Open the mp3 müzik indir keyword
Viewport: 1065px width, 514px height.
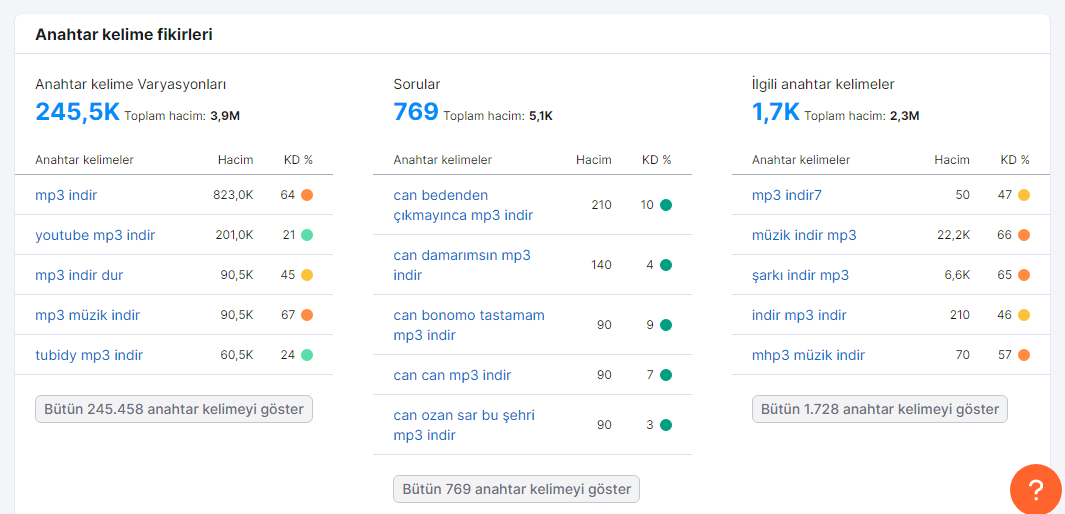tap(88, 315)
